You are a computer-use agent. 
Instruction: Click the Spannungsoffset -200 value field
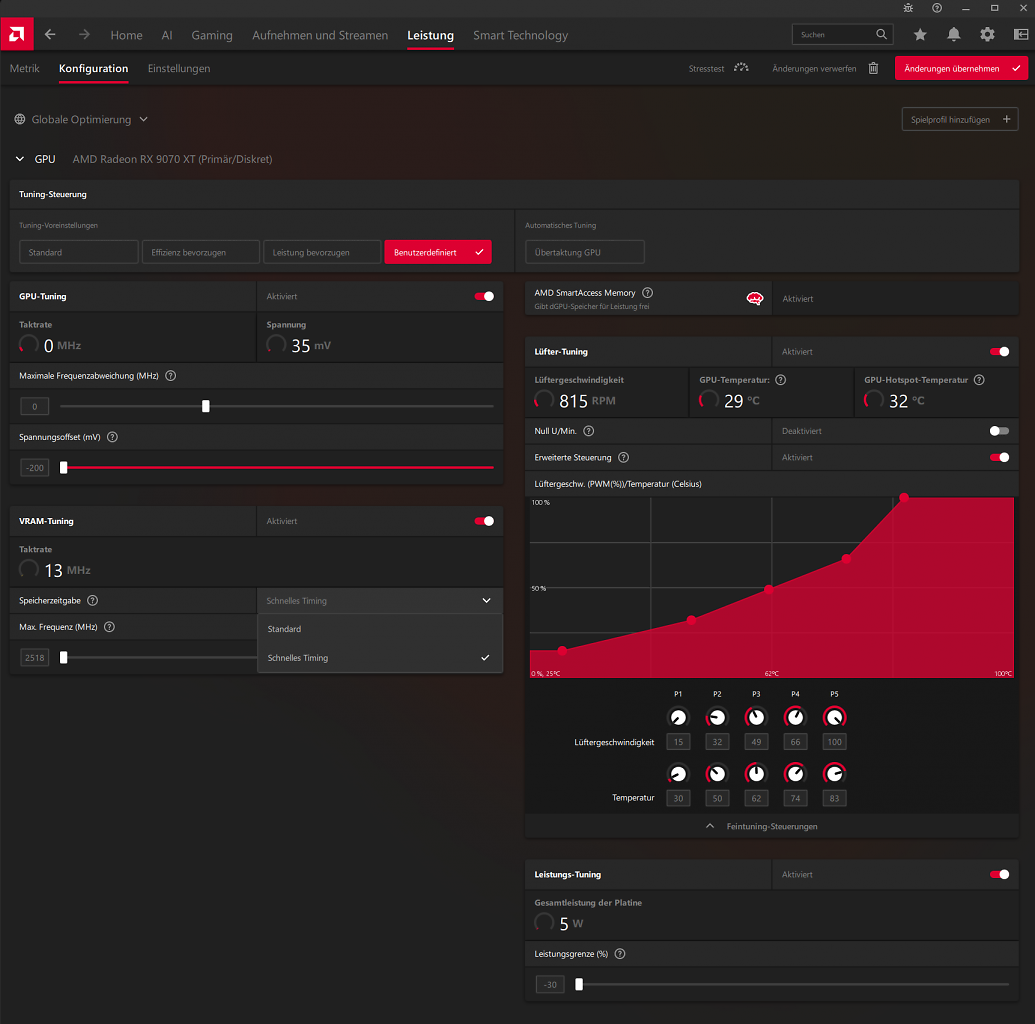(x=34, y=468)
